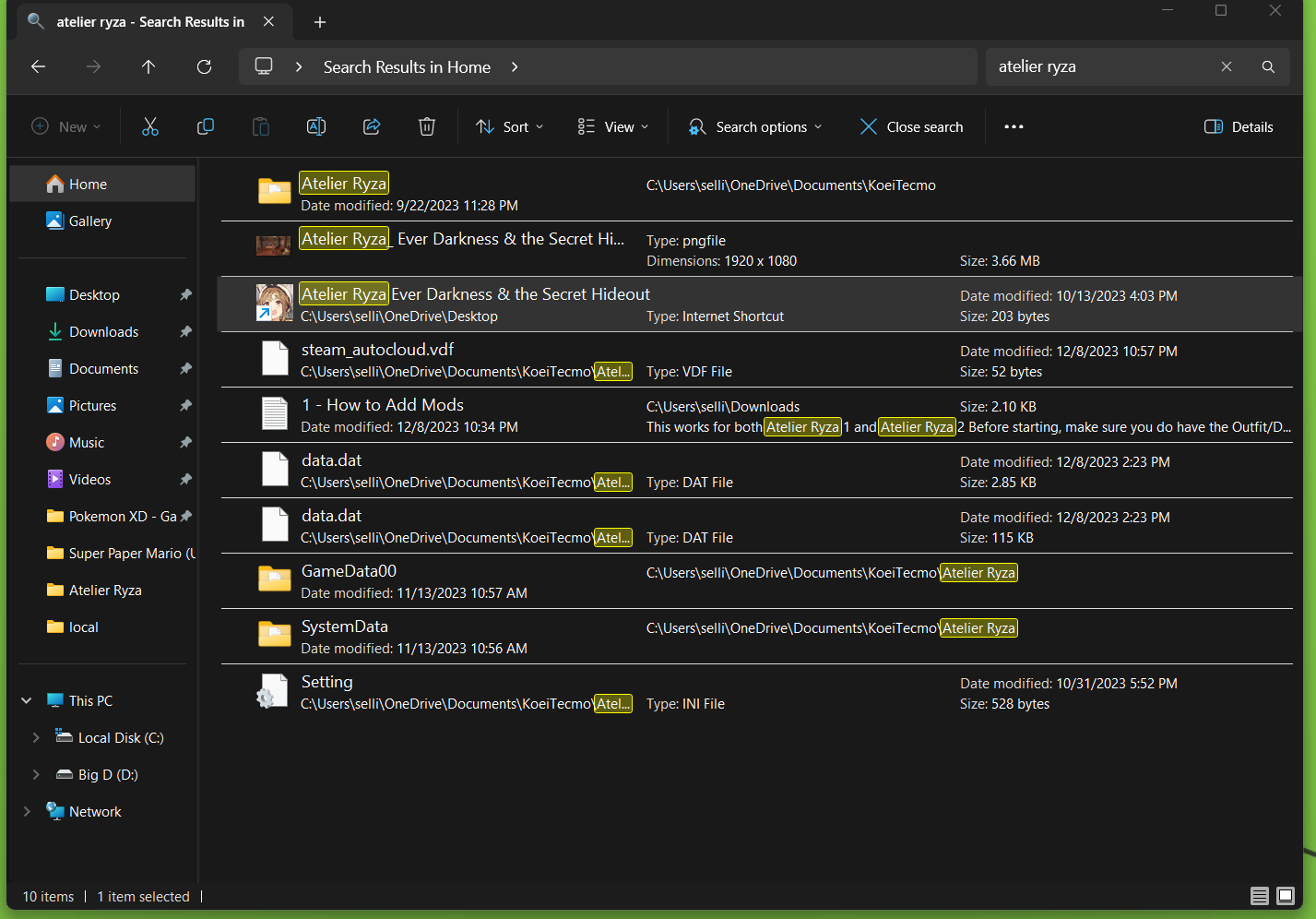
Task: Click the Cut scissors icon
Action: click(x=150, y=126)
